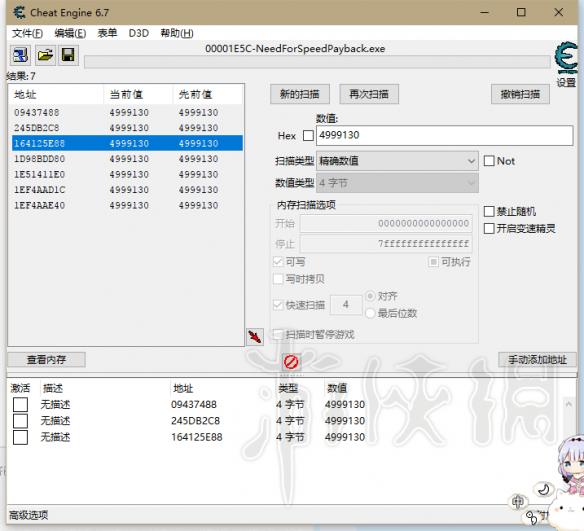Click the 当前值 column header
The height and width of the screenshot is (531, 584).
[x=138, y=95]
